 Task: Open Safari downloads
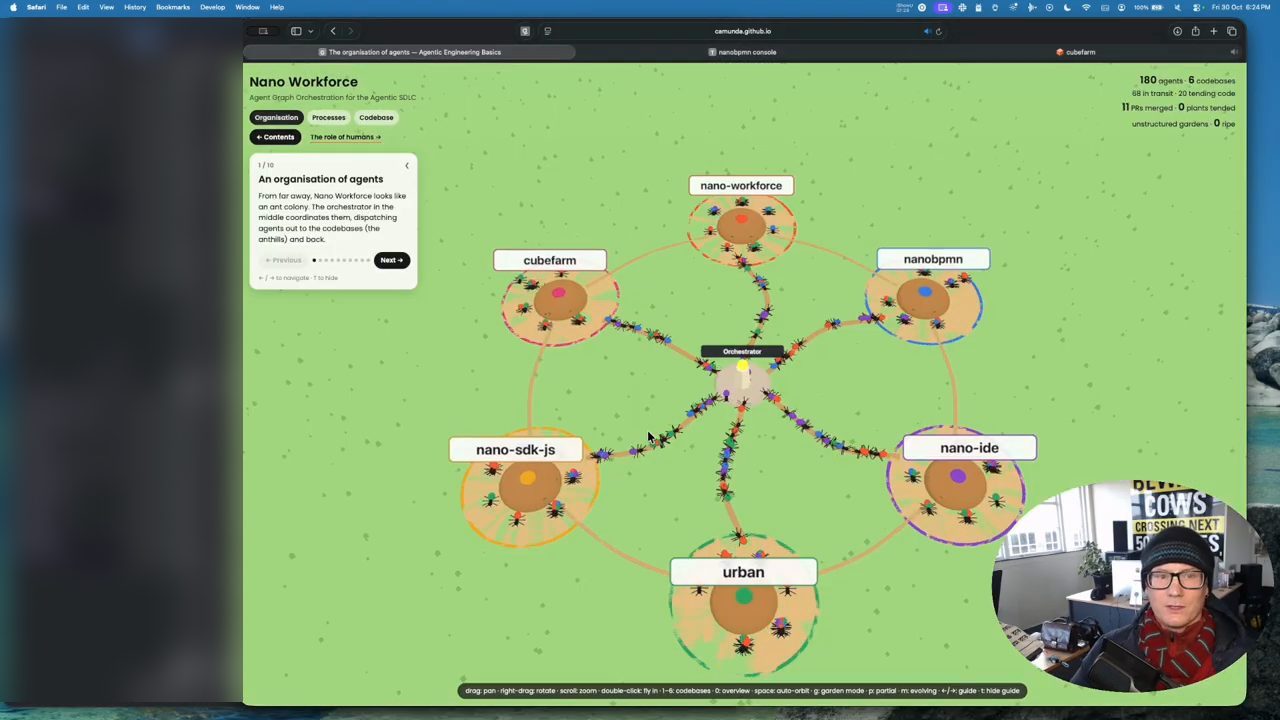(x=1177, y=31)
